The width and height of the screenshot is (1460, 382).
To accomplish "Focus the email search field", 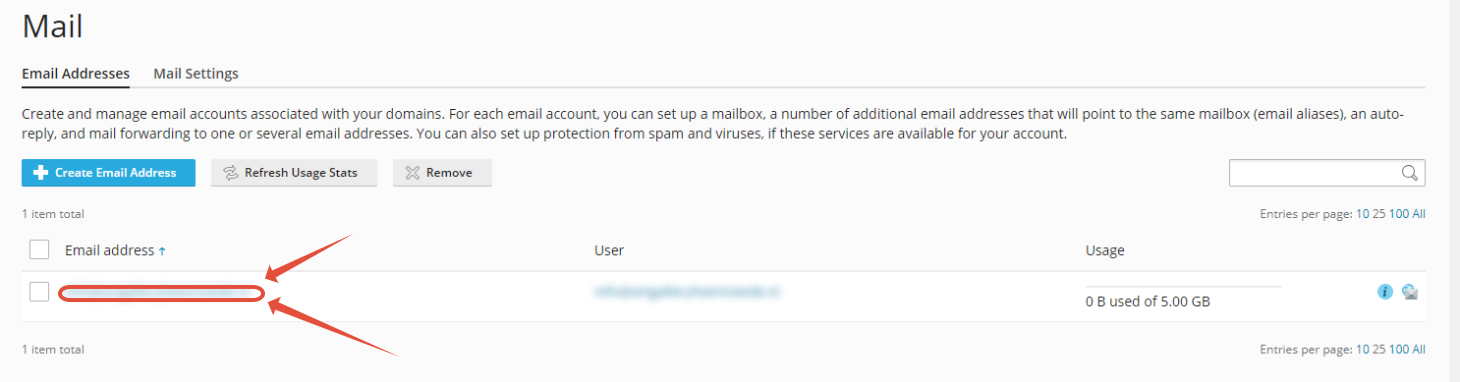I will click(1327, 173).
